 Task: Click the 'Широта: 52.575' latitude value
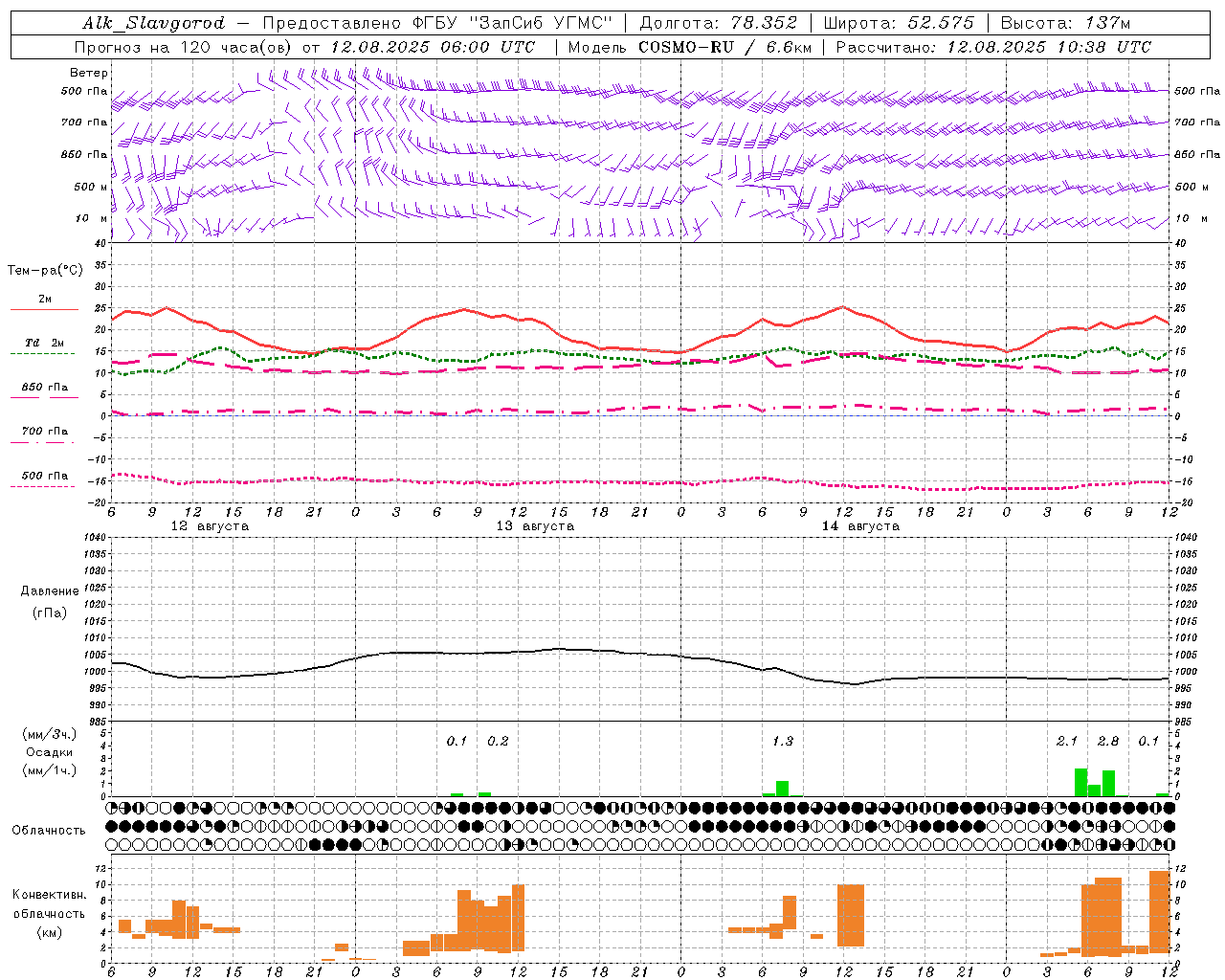899,23
